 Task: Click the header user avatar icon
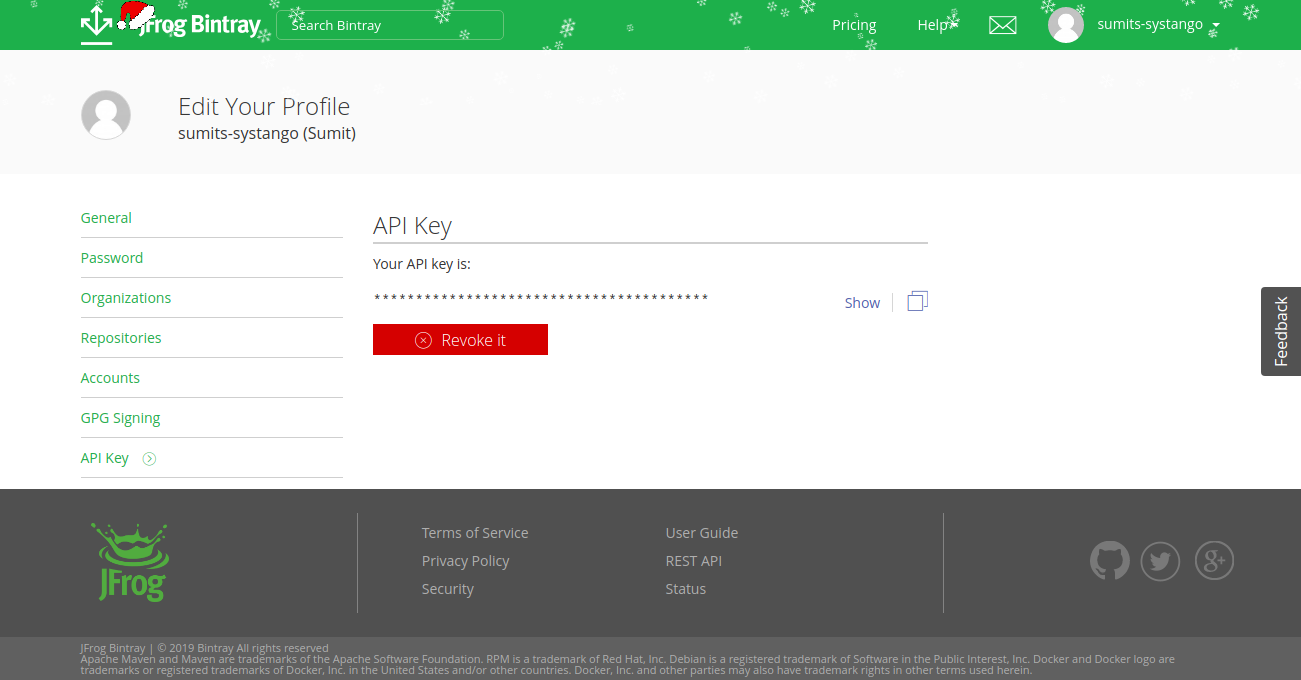click(x=1066, y=25)
